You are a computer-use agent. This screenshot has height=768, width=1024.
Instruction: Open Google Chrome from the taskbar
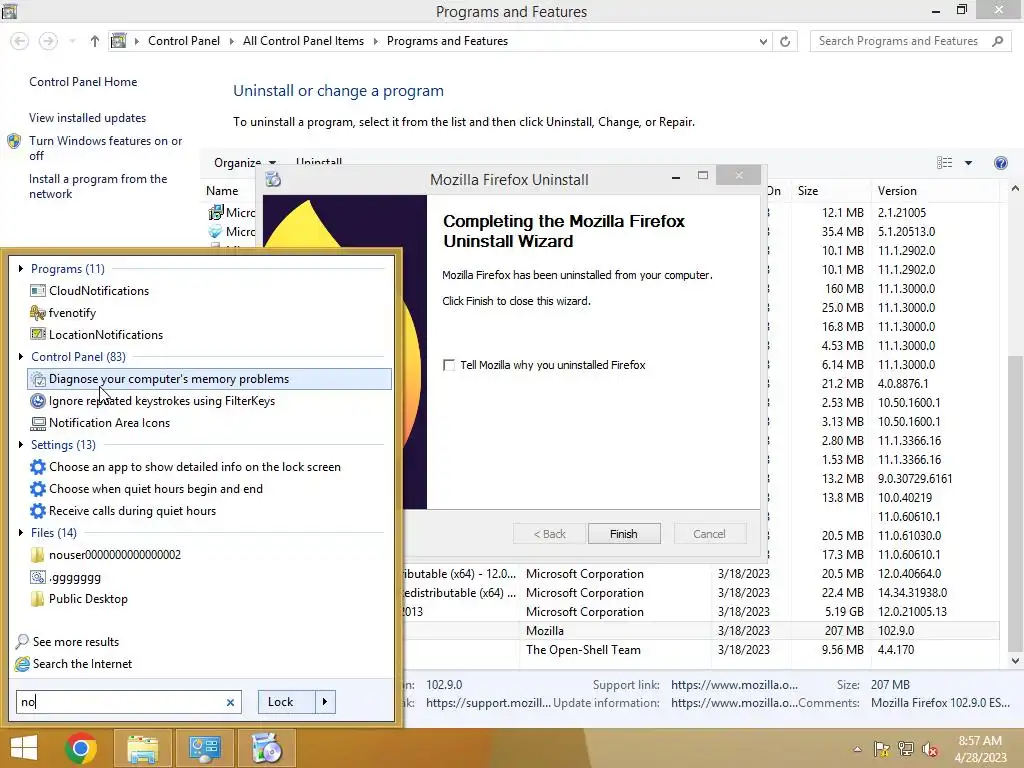coord(81,748)
